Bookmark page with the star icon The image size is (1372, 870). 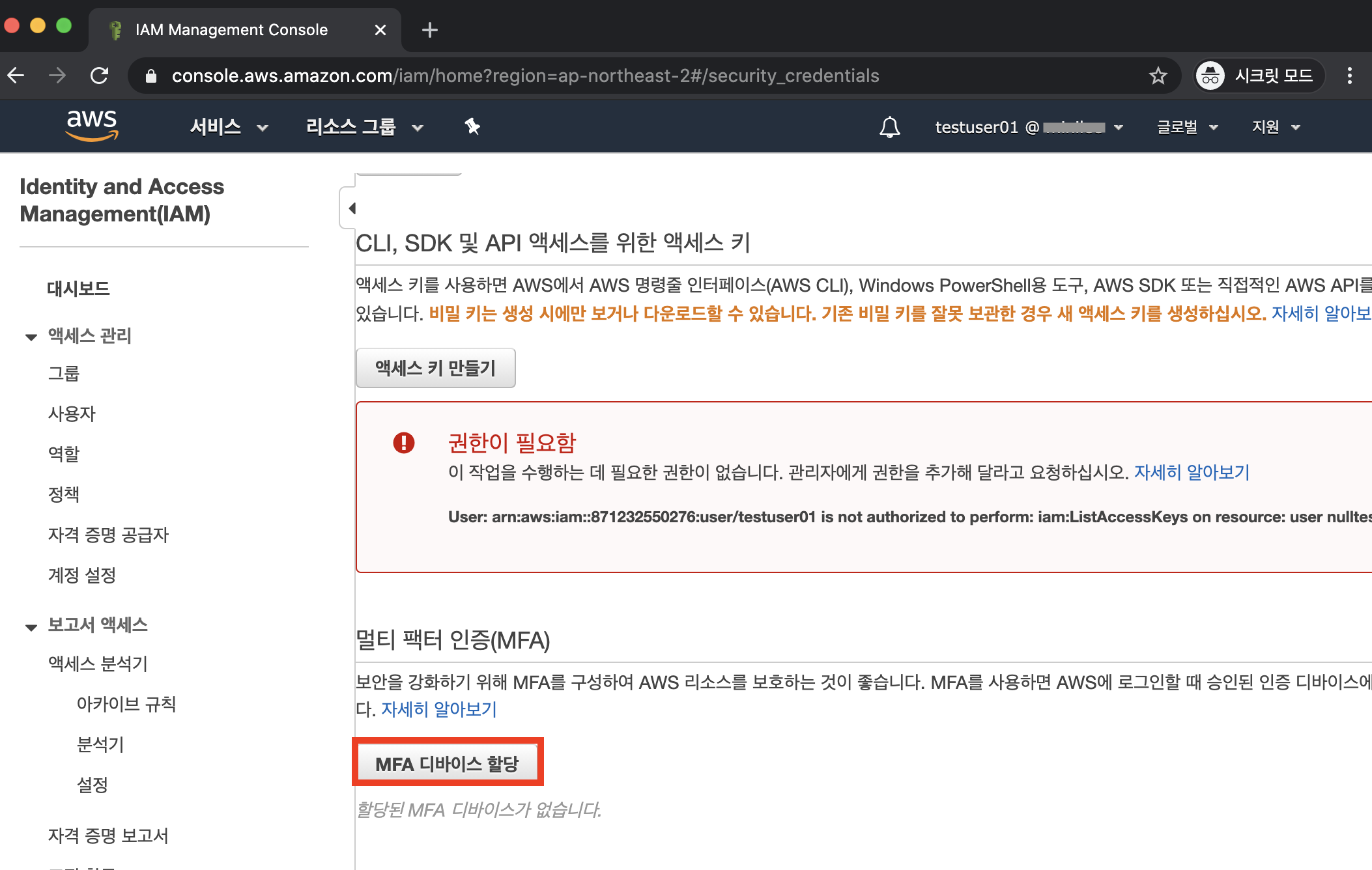click(1158, 76)
